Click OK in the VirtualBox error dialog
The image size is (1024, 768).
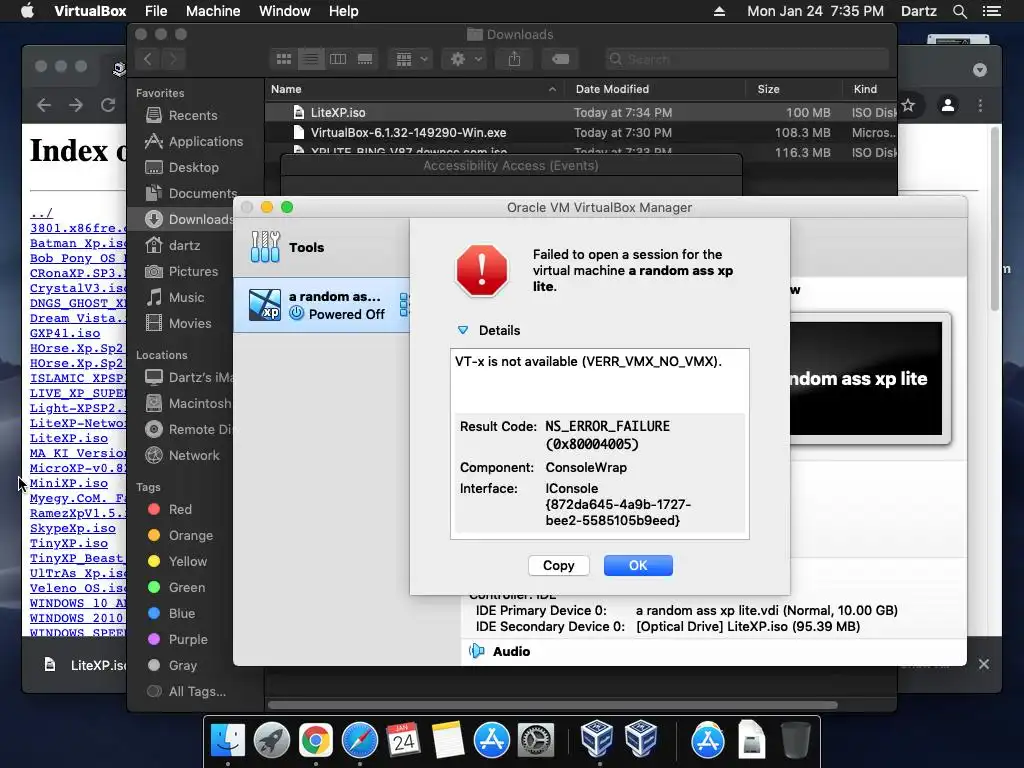[x=638, y=566]
